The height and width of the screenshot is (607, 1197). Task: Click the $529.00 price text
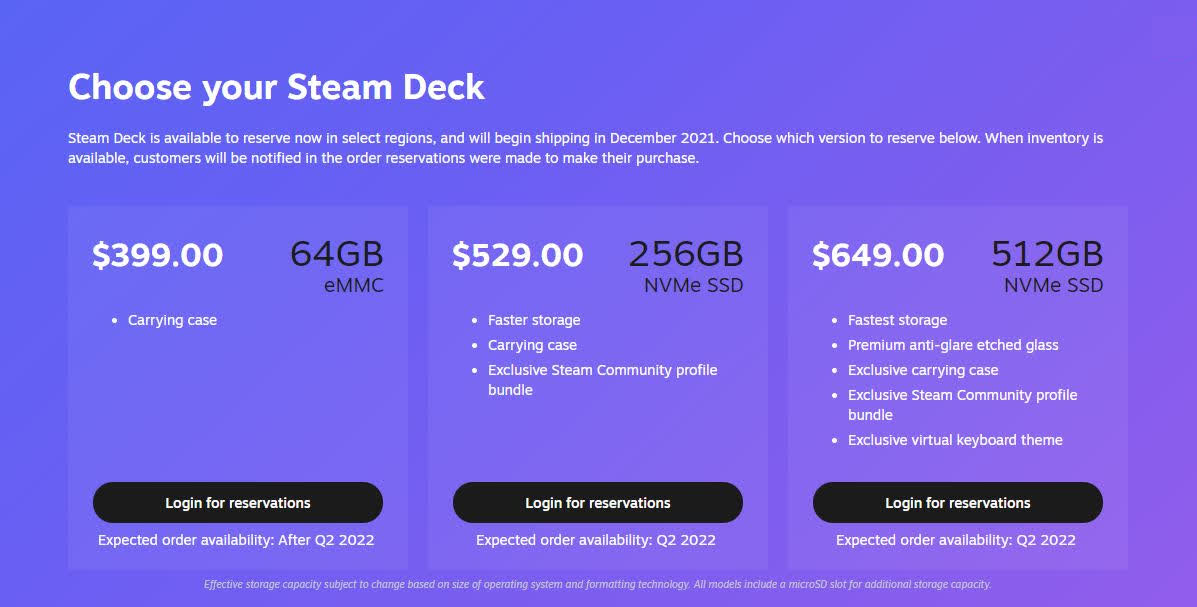point(517,255)
